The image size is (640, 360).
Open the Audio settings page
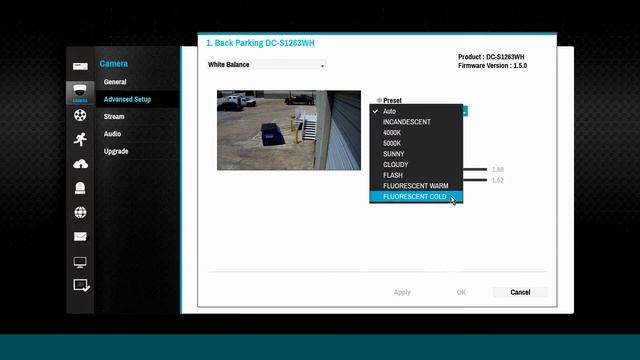point(112,134)
